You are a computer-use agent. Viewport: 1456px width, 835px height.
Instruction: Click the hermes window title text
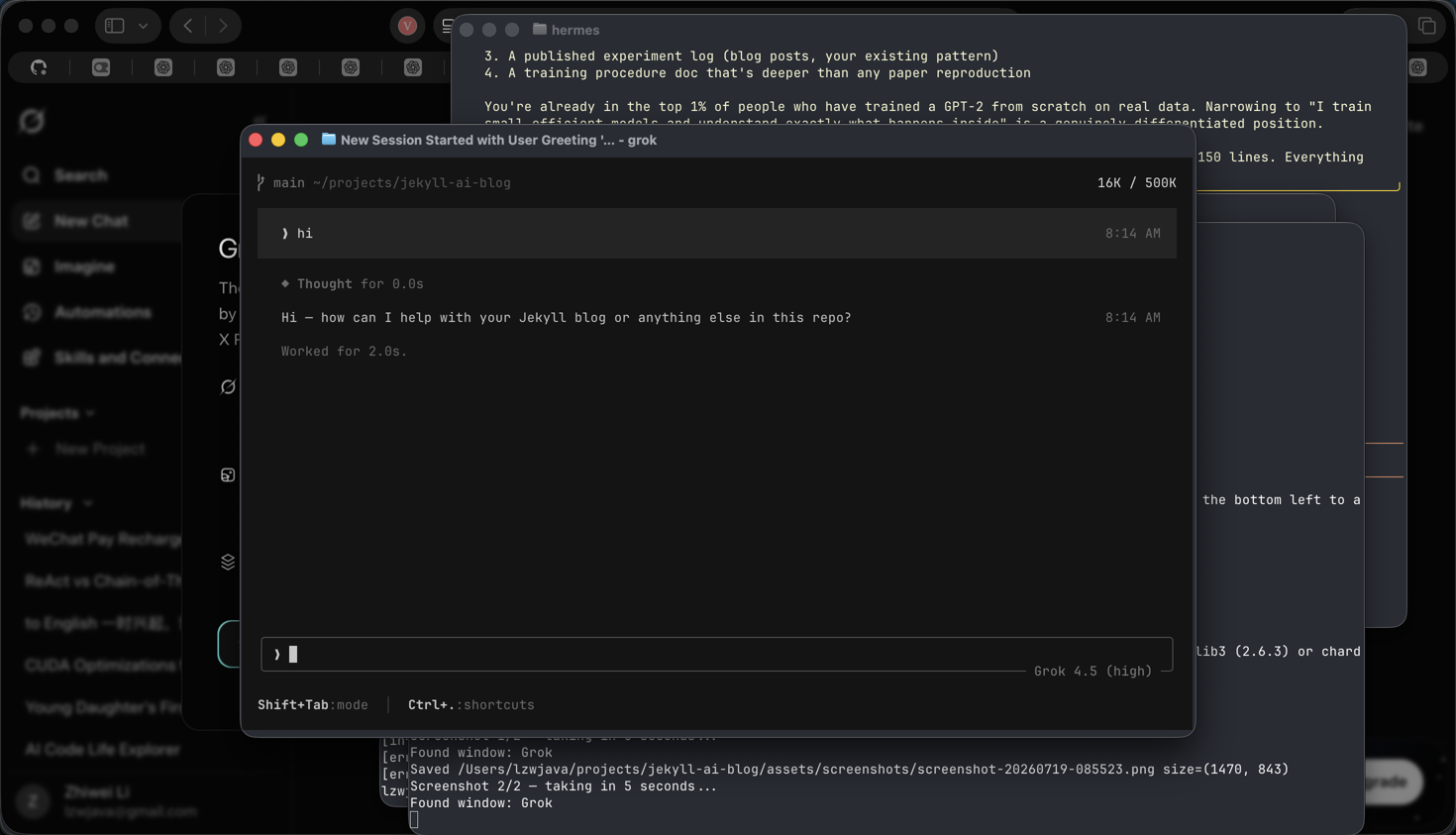575,31
